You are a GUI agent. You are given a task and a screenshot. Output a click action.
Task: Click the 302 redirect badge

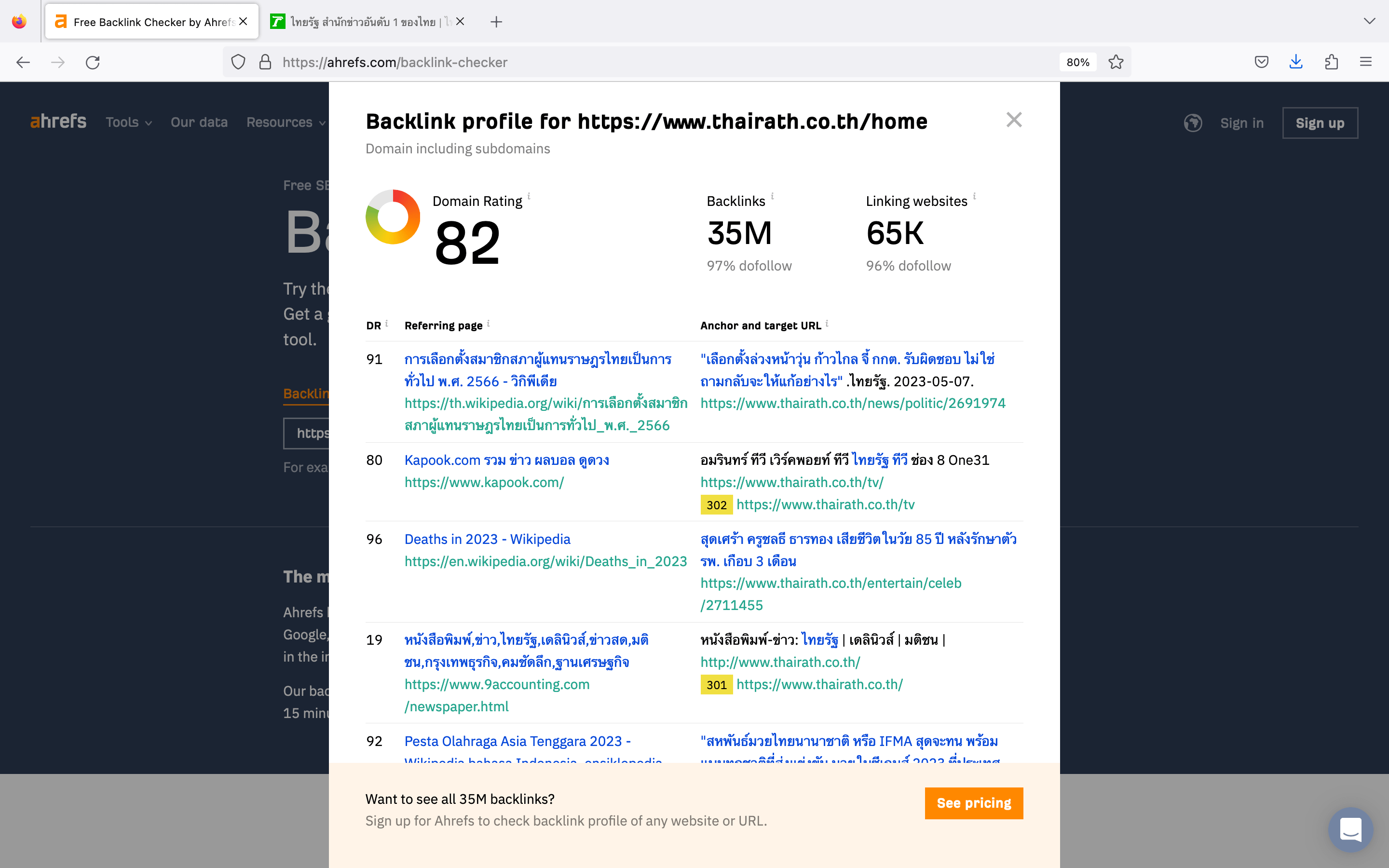[716, 504]
